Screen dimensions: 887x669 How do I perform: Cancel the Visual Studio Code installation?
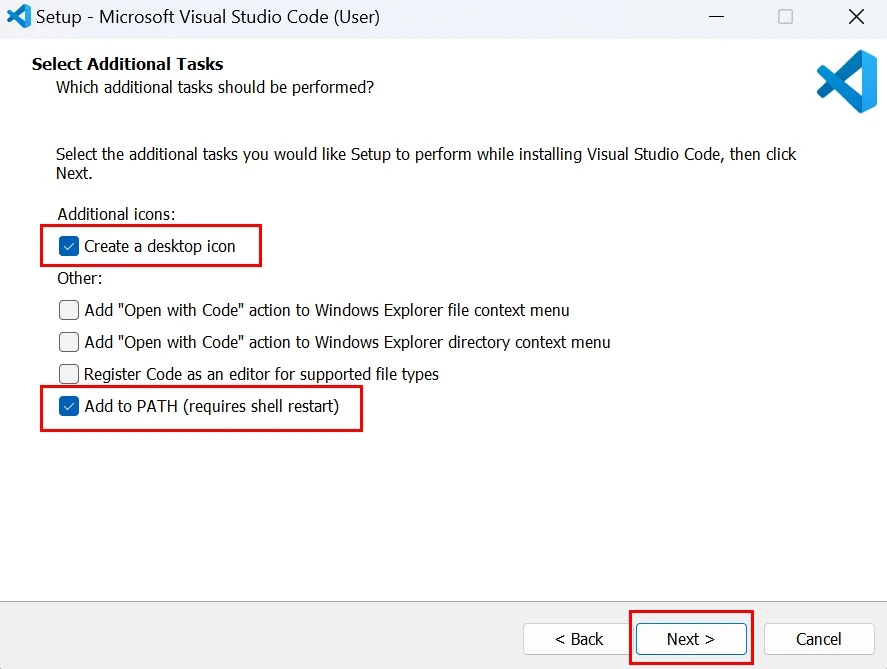[x=819, y=639]
